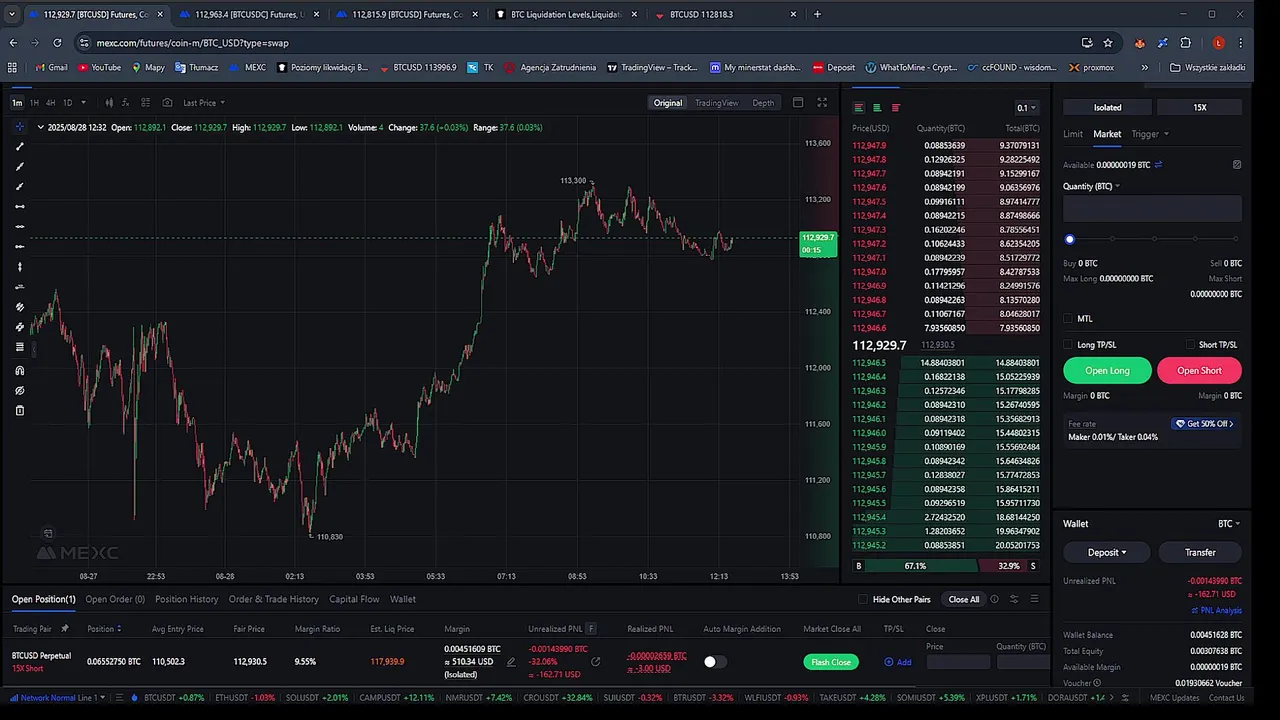Select the magnet snap tool
The height and width of the screenshot is (720, 1280).
click(x=19, y=370)
